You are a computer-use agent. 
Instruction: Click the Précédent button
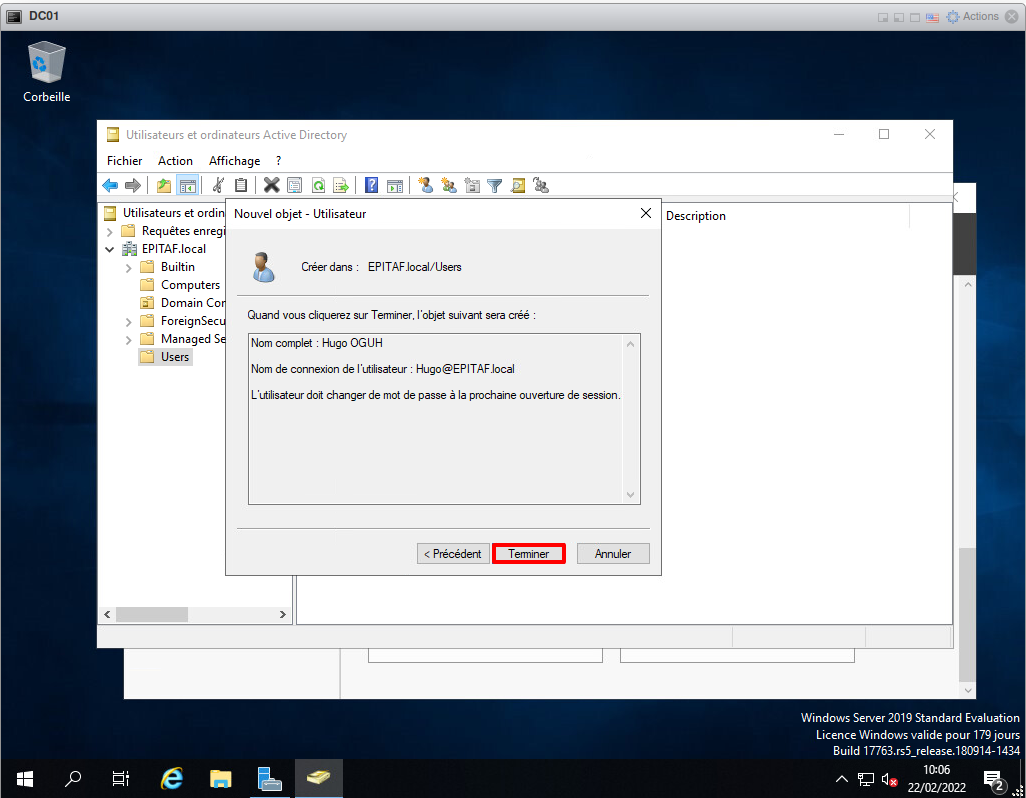click(x=453, y=554)
